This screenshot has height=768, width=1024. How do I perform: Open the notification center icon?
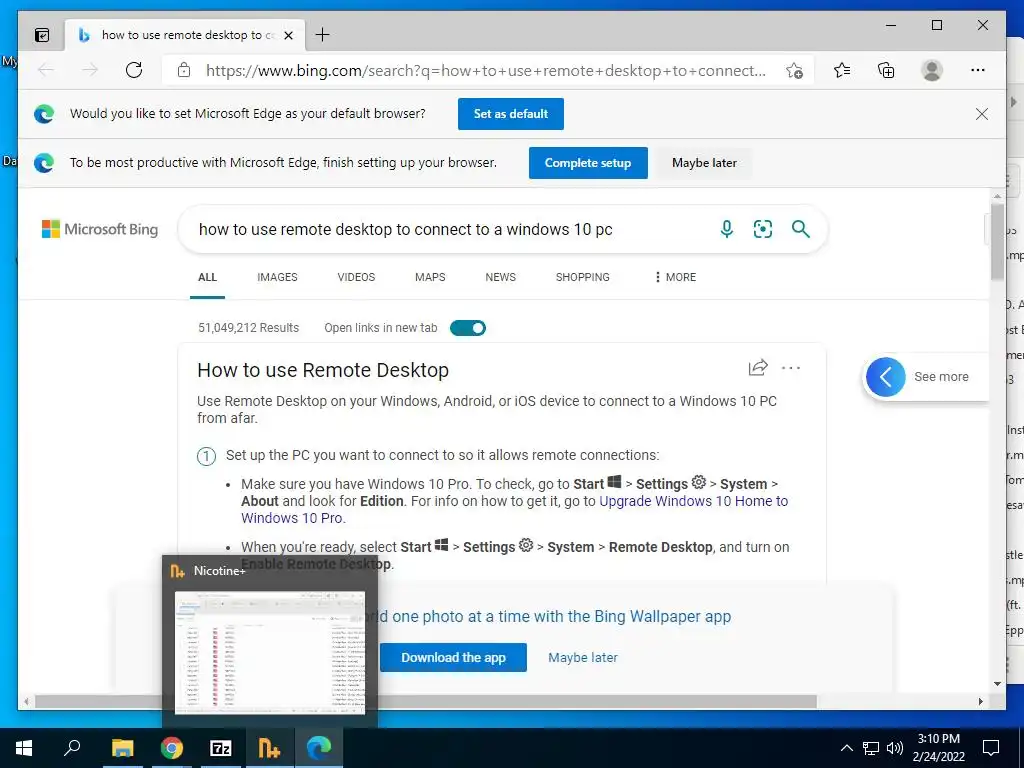991,748
